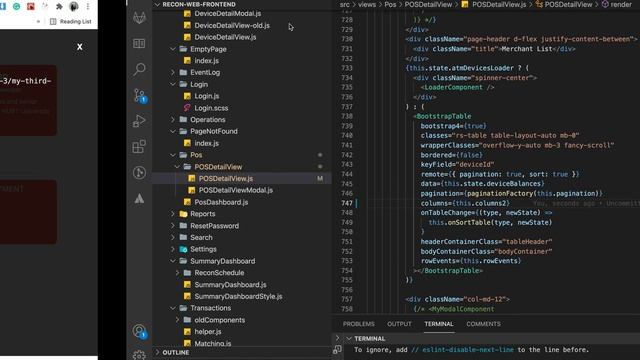The height and width of the screenshot is (360, 640).
Task: Expand the ResetPassword folder
Action: 173,226
